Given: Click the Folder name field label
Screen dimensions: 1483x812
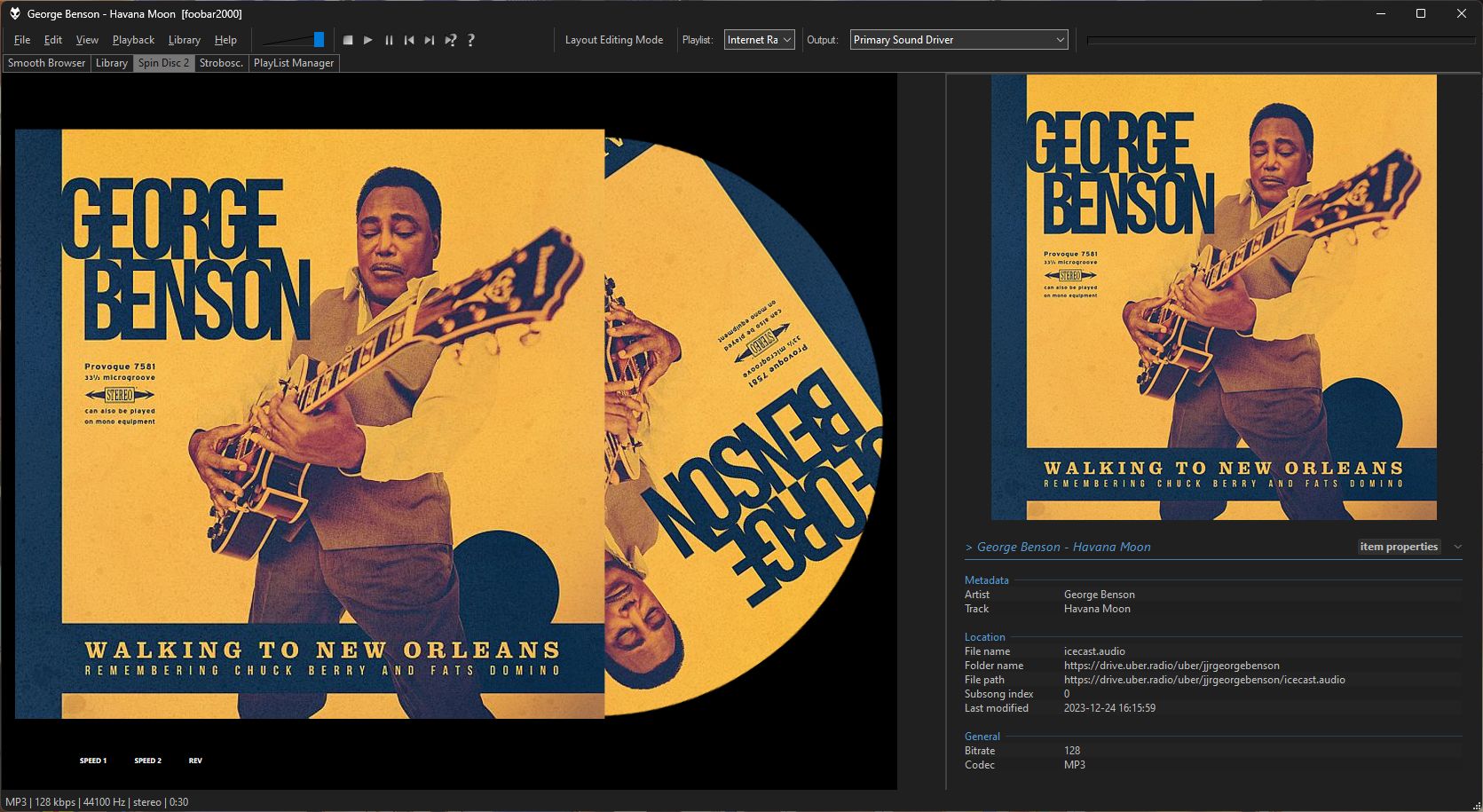Looking at the screenshot, I should pyautogui.click(x=993, y=666).
